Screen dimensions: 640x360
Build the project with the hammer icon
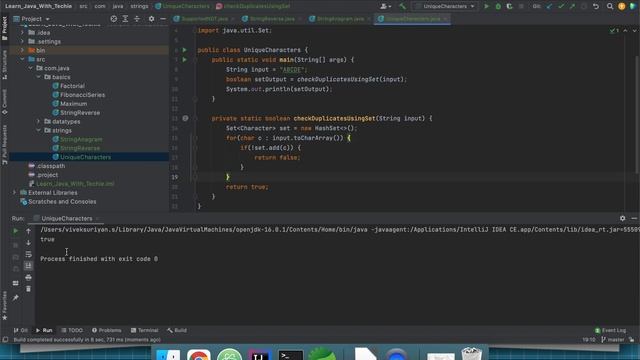click(403, 7)
